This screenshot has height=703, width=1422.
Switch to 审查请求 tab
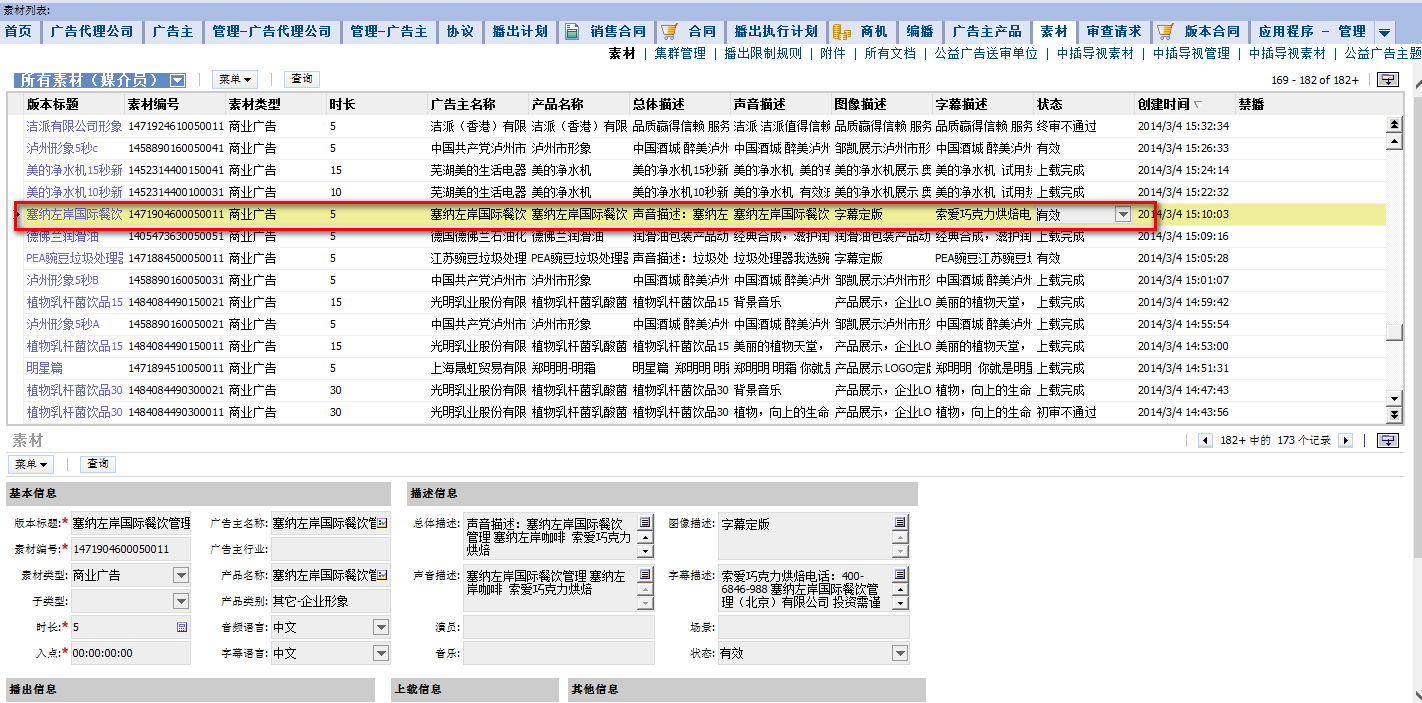pos(1114,32)
